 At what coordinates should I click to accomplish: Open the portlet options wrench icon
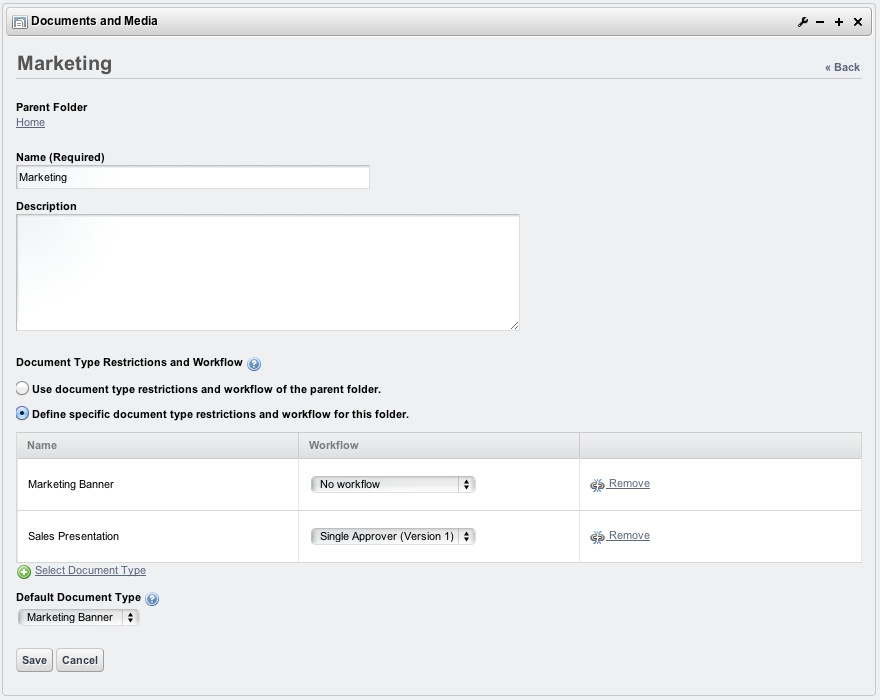point(803,22)
